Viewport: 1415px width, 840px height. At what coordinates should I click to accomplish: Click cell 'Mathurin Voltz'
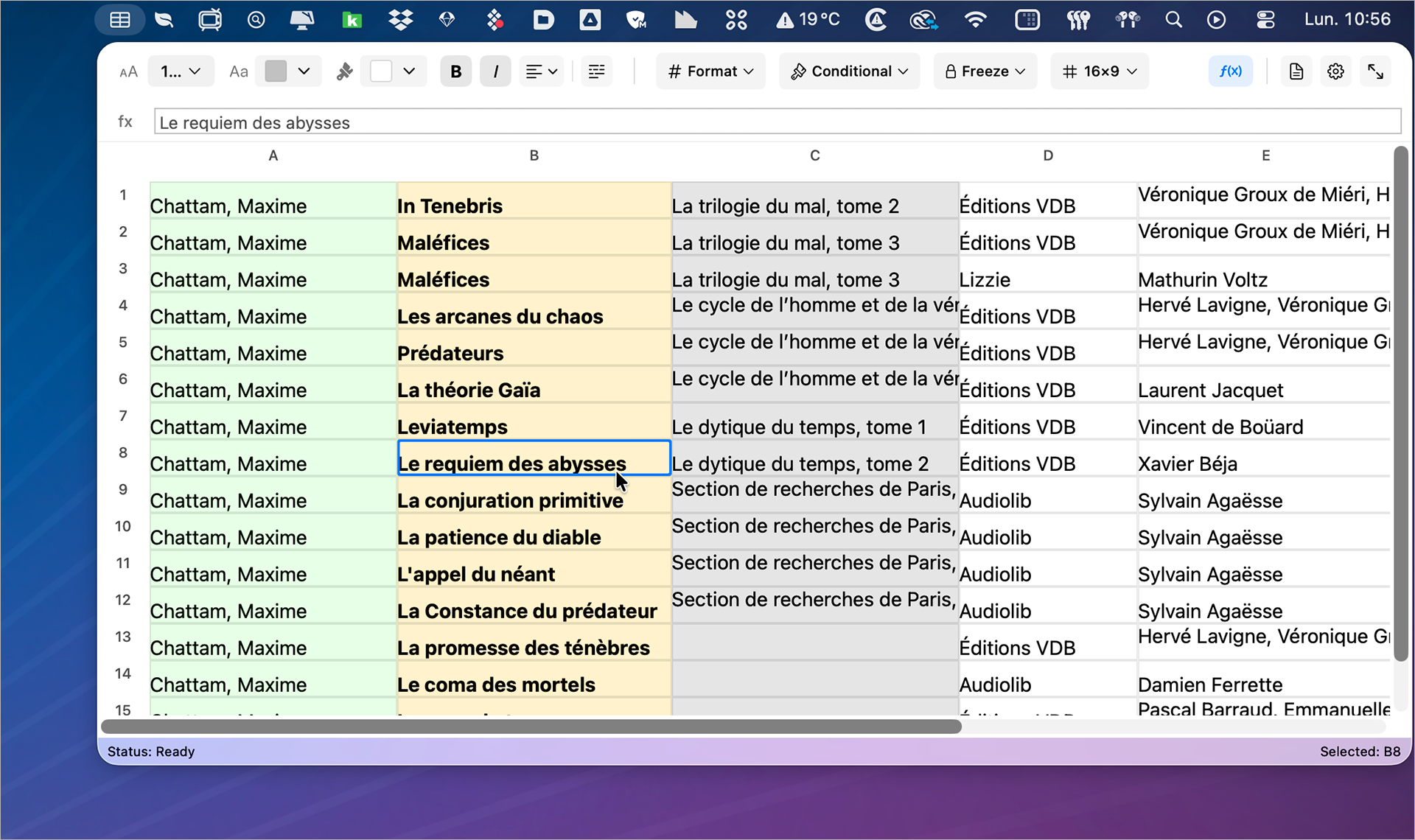[x=1264, y=274]
